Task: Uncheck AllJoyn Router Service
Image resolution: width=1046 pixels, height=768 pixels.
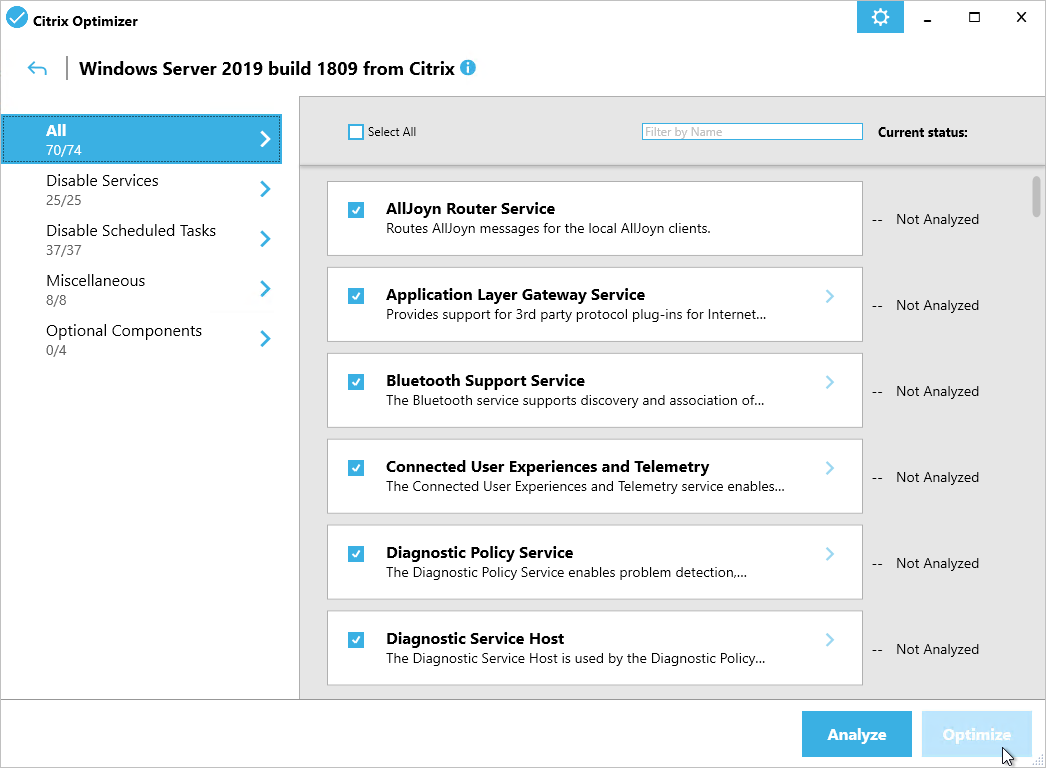Action: click(x=356, y=210)
